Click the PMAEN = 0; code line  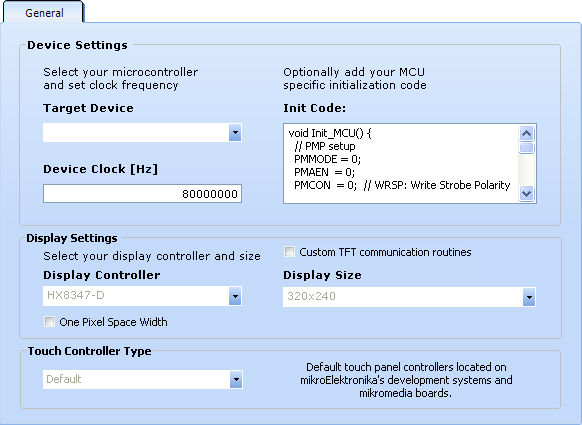324,172
